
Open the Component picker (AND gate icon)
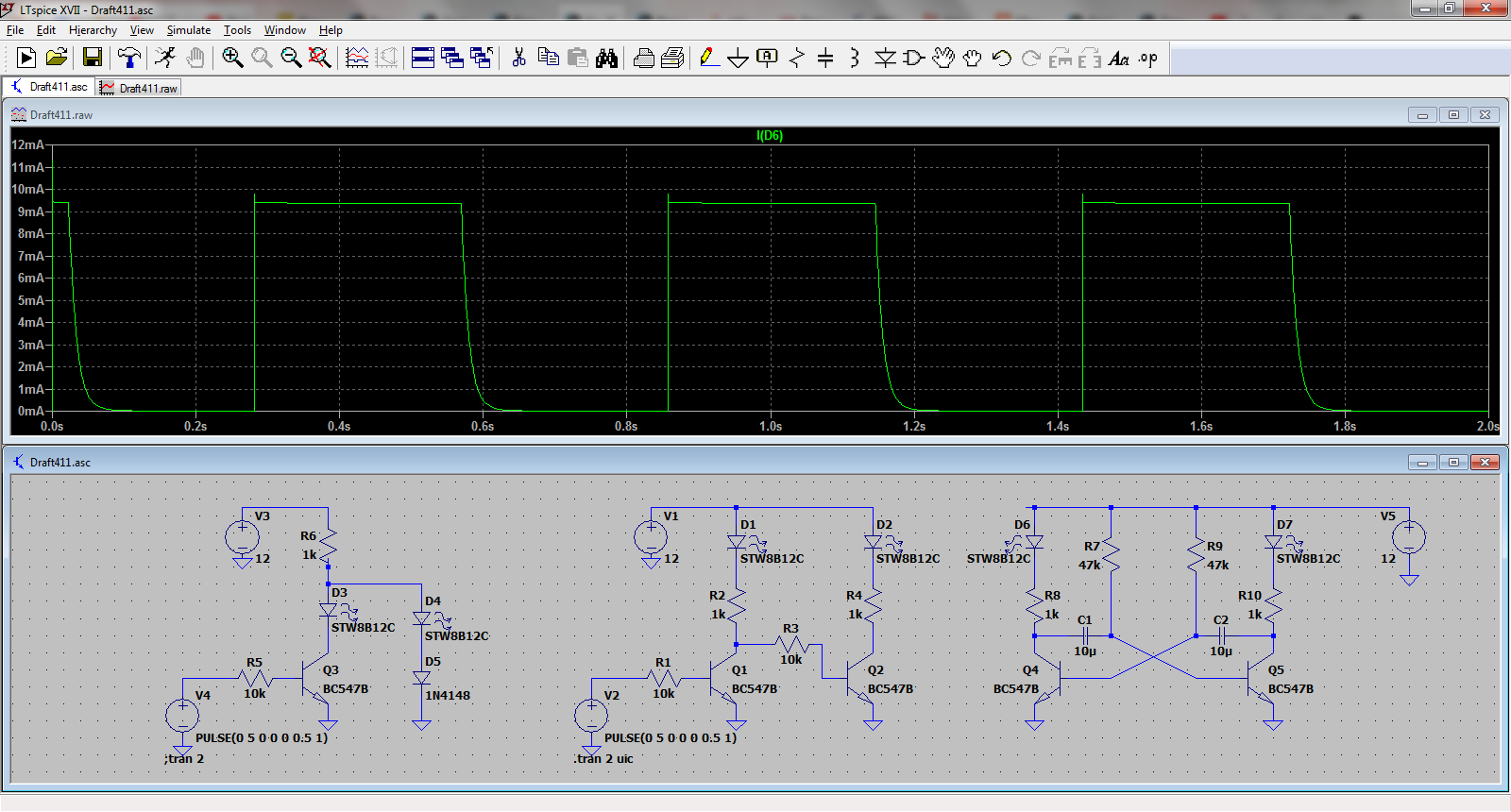pyautogui.click(x=913, y=58)
